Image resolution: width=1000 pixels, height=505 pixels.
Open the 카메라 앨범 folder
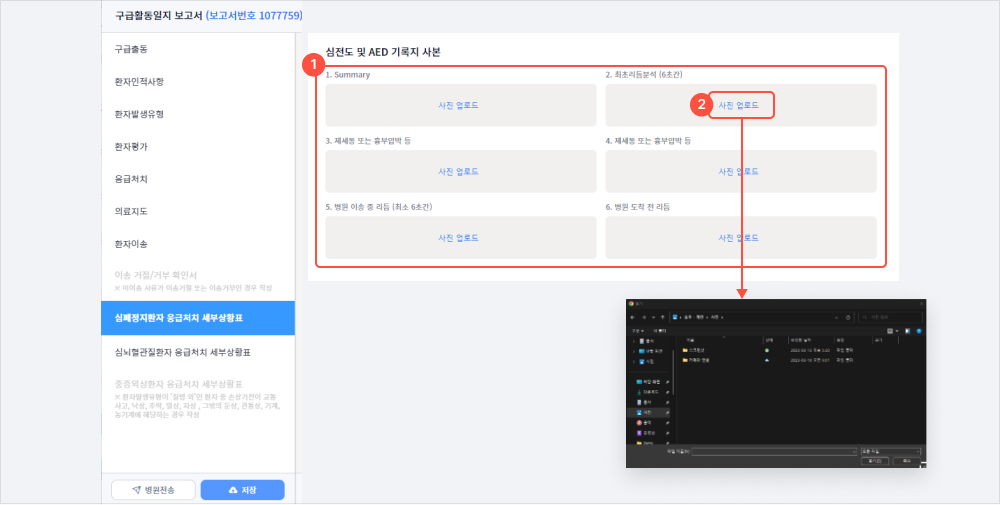(698, 360)
